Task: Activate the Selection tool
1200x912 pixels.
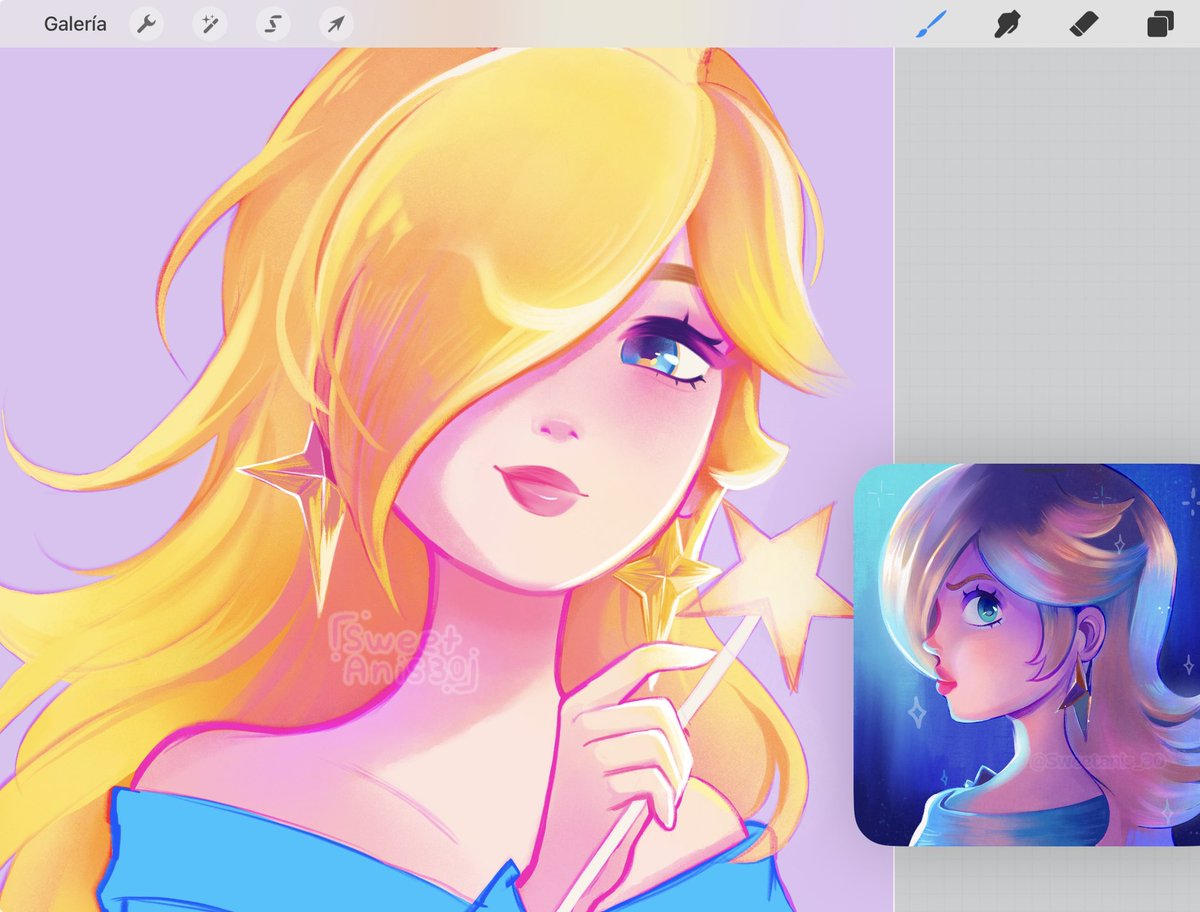Action: pos(272,24)
